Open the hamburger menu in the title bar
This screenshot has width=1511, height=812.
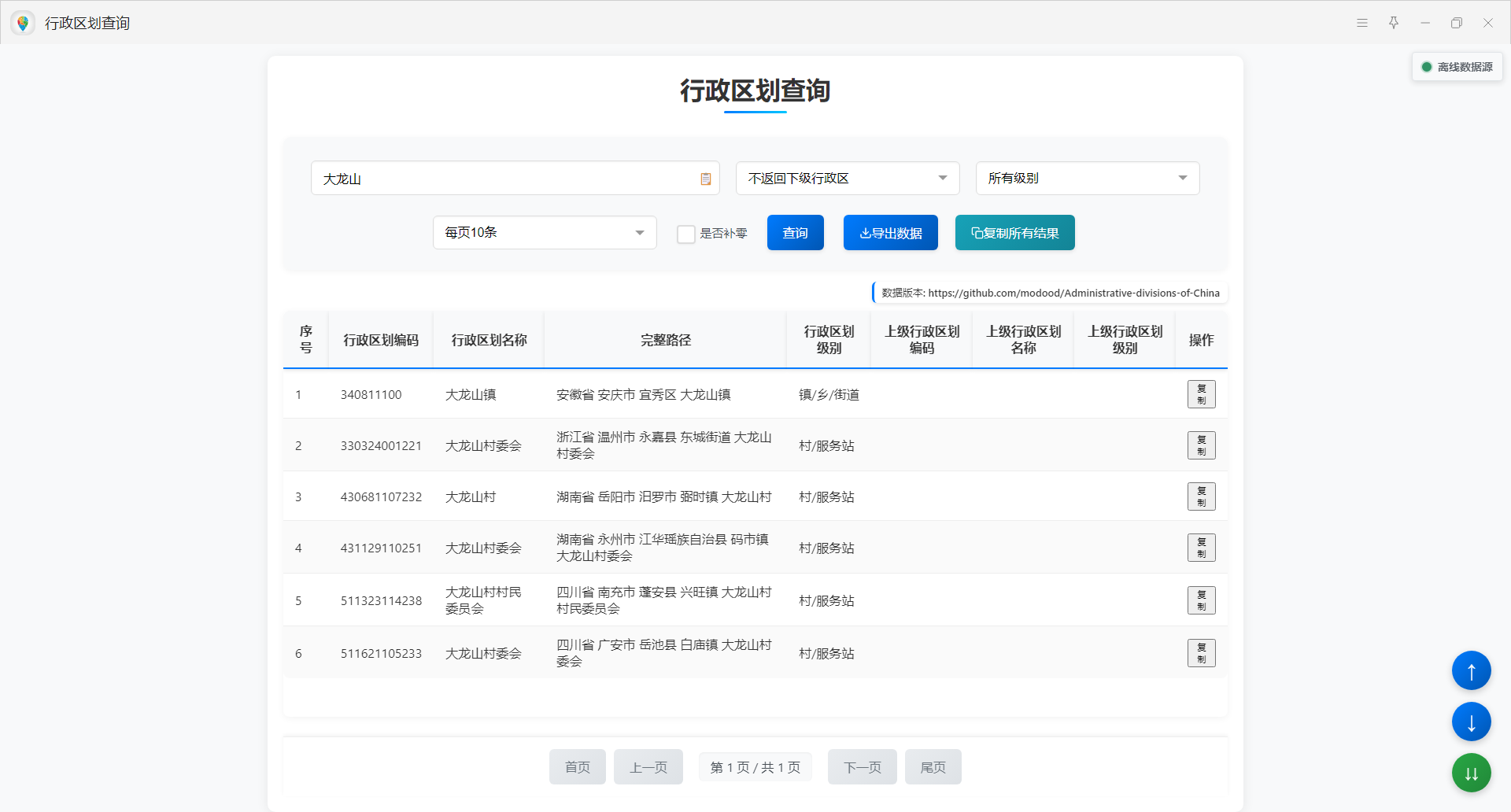point(1362,23)
